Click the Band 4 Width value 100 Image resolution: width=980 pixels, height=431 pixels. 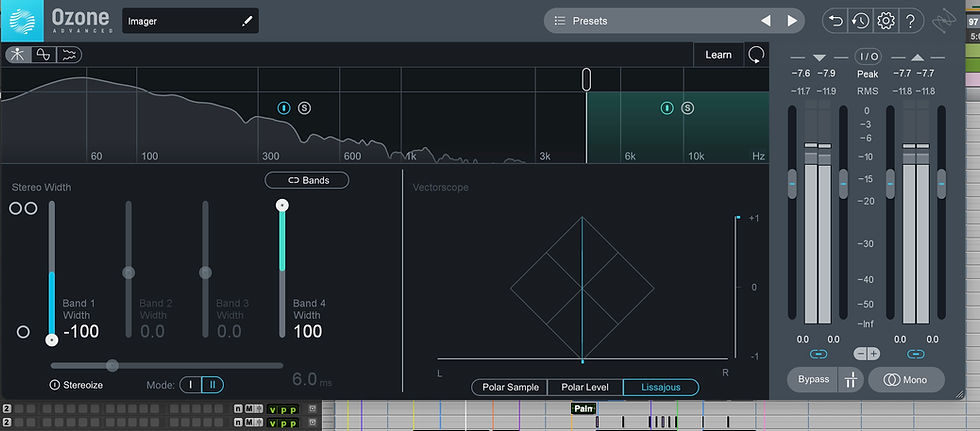click(308, 332)
